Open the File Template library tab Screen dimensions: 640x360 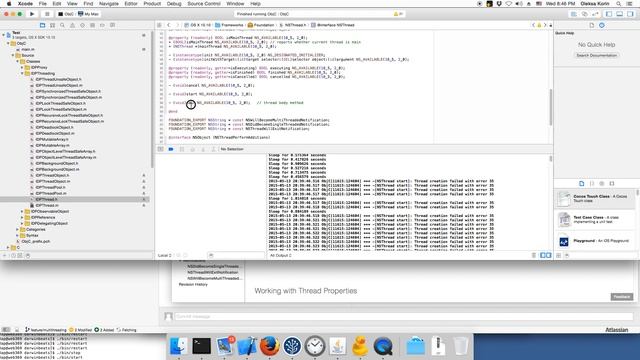point(582,184)
